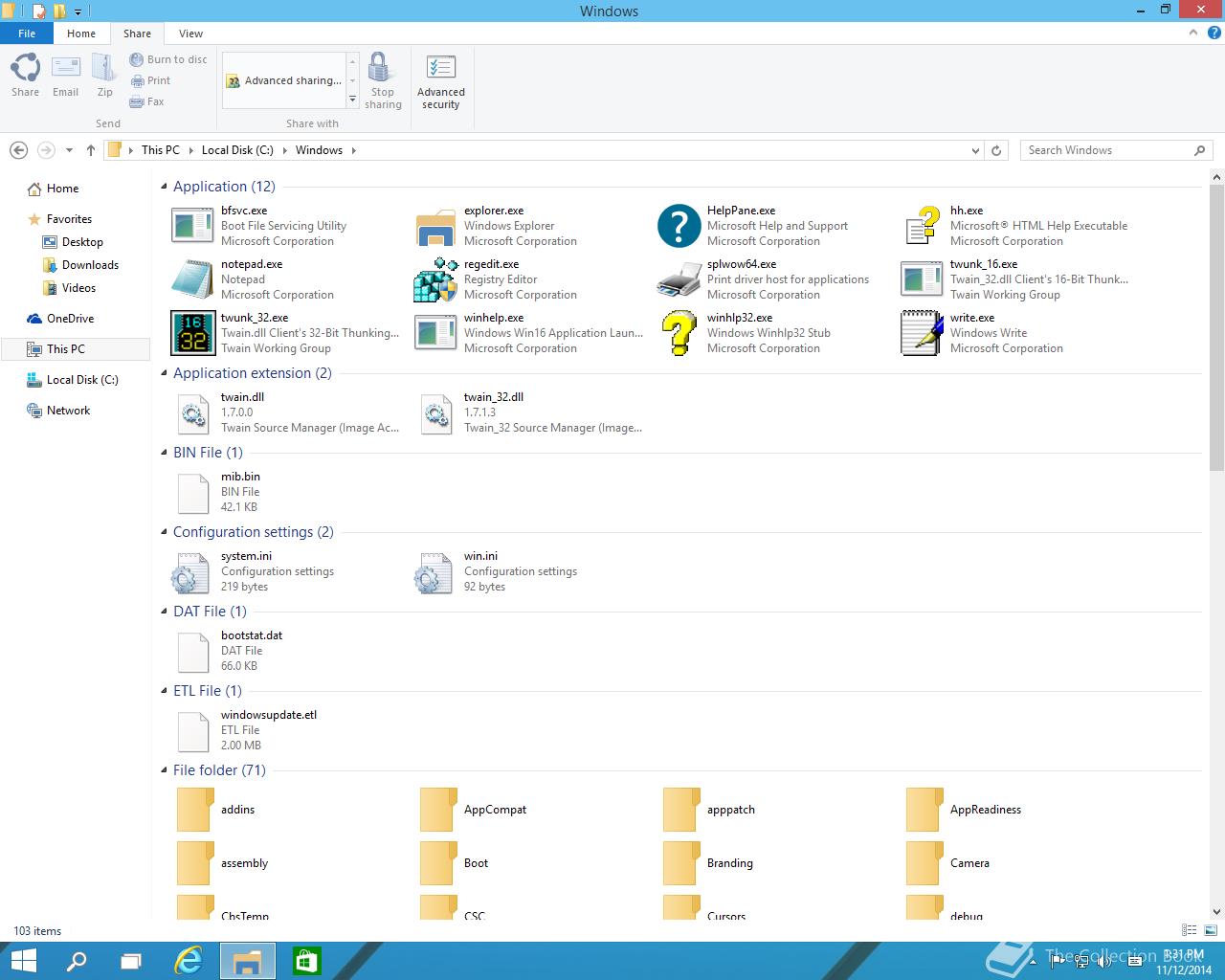
Task: Collapse the Configuration settings (2) group
Action: pyautogui.click(x=164, y=532)
